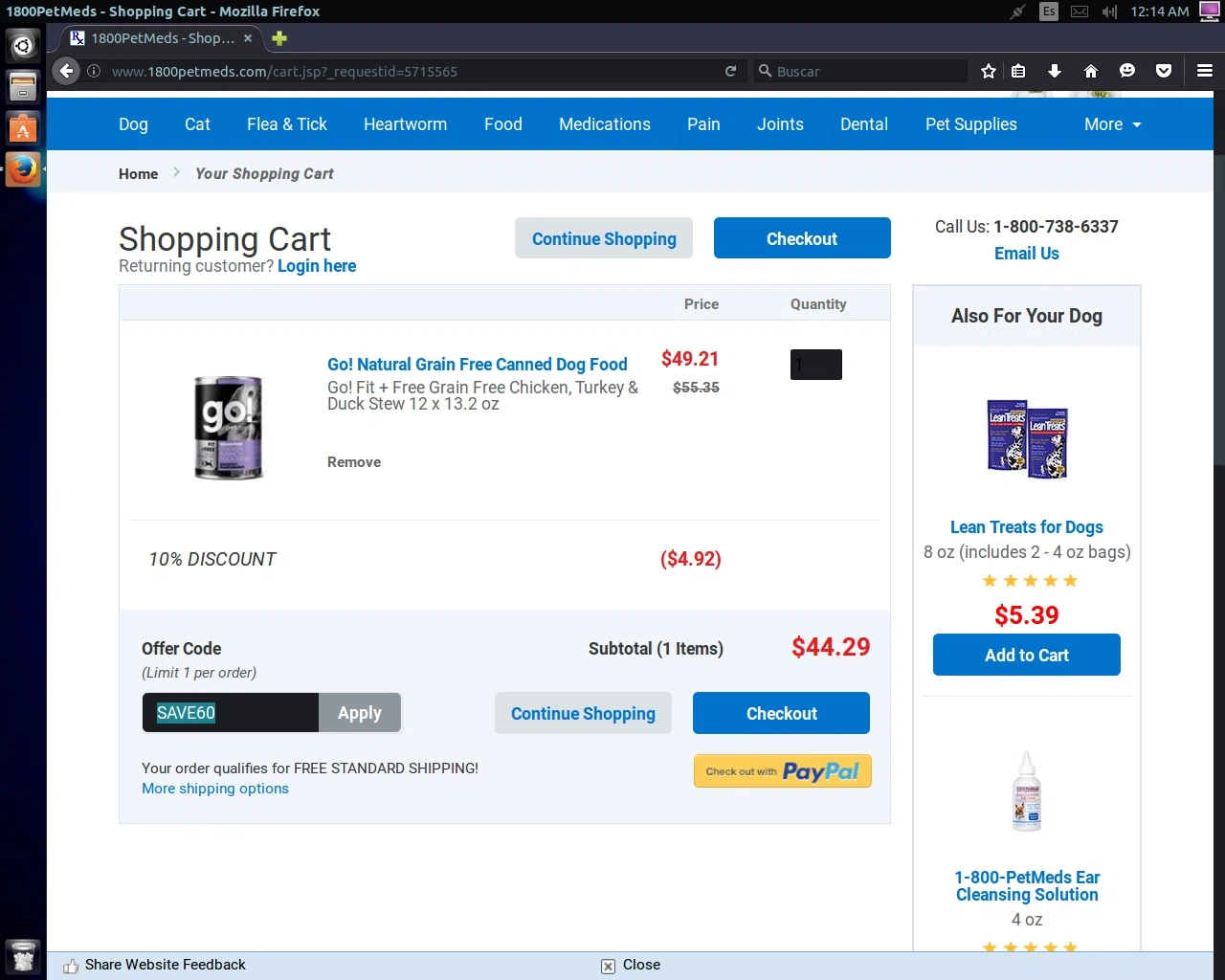Expand the More navigation dropdown
The width and height of the screenshot is (1225, 980).
tap(1112, 124)
